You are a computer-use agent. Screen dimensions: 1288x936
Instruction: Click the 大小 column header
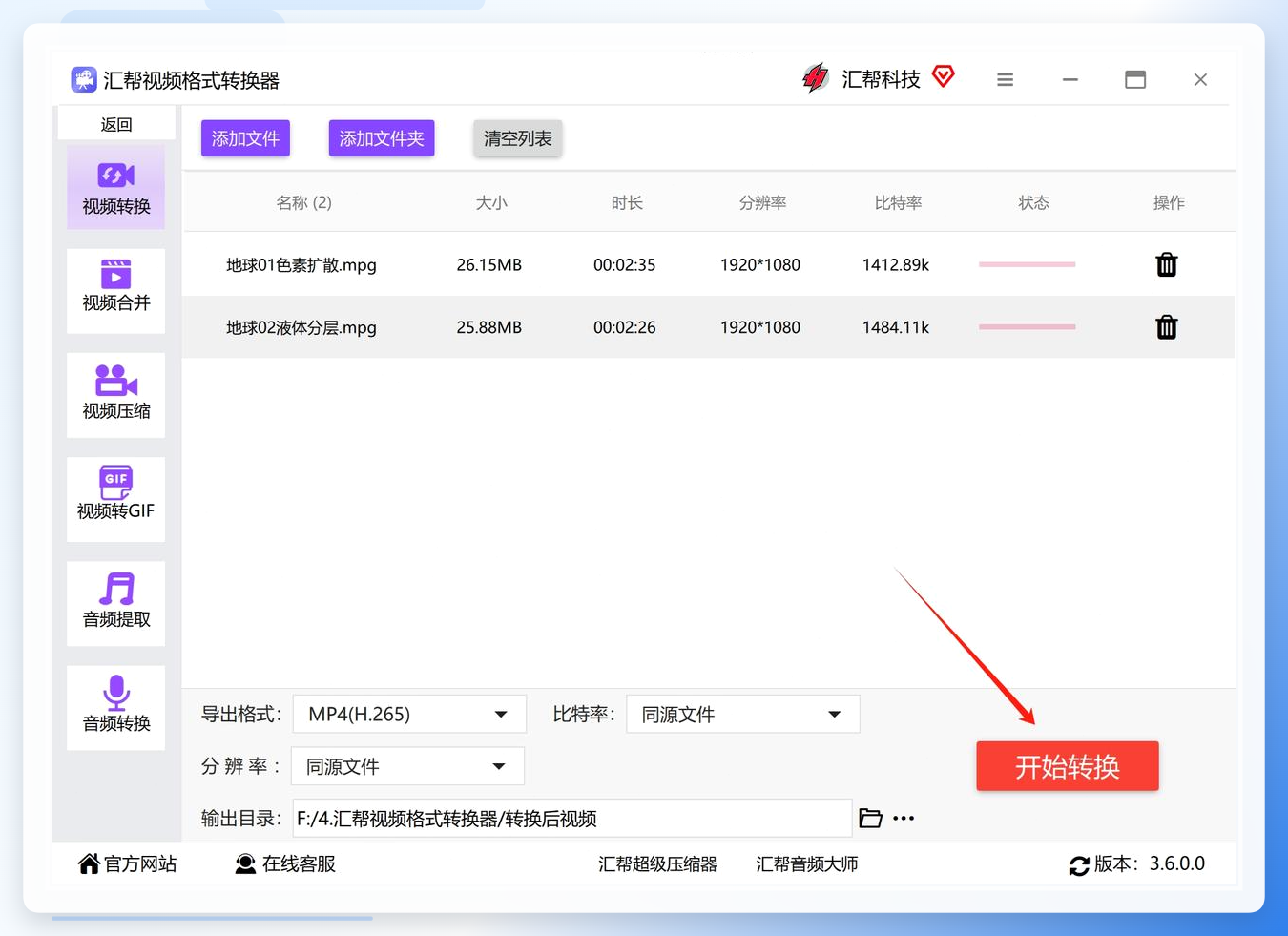[x=491, y=202]
